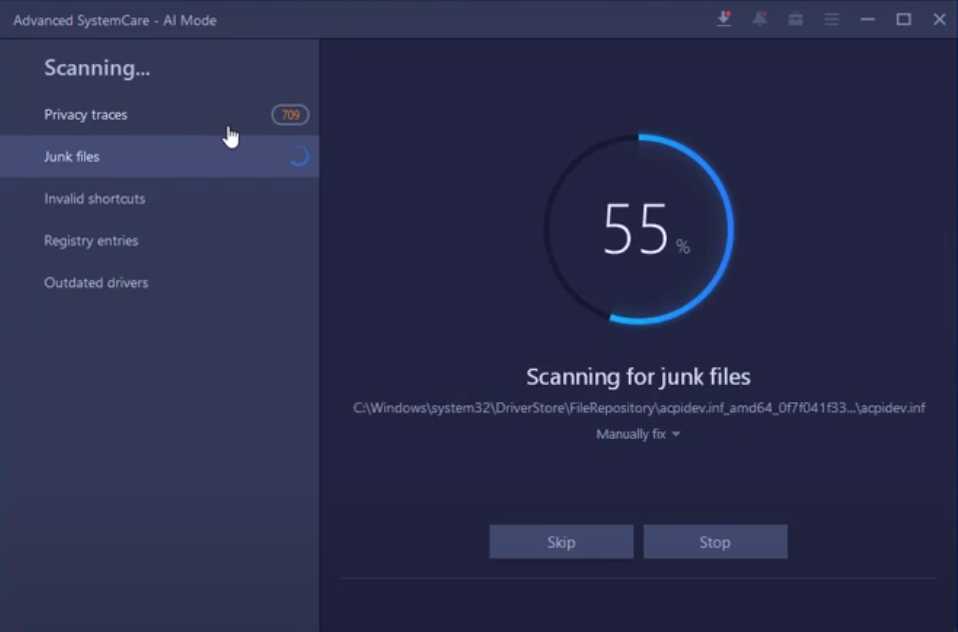Select the Invalid shortcuts scan item

pos(159,199)
